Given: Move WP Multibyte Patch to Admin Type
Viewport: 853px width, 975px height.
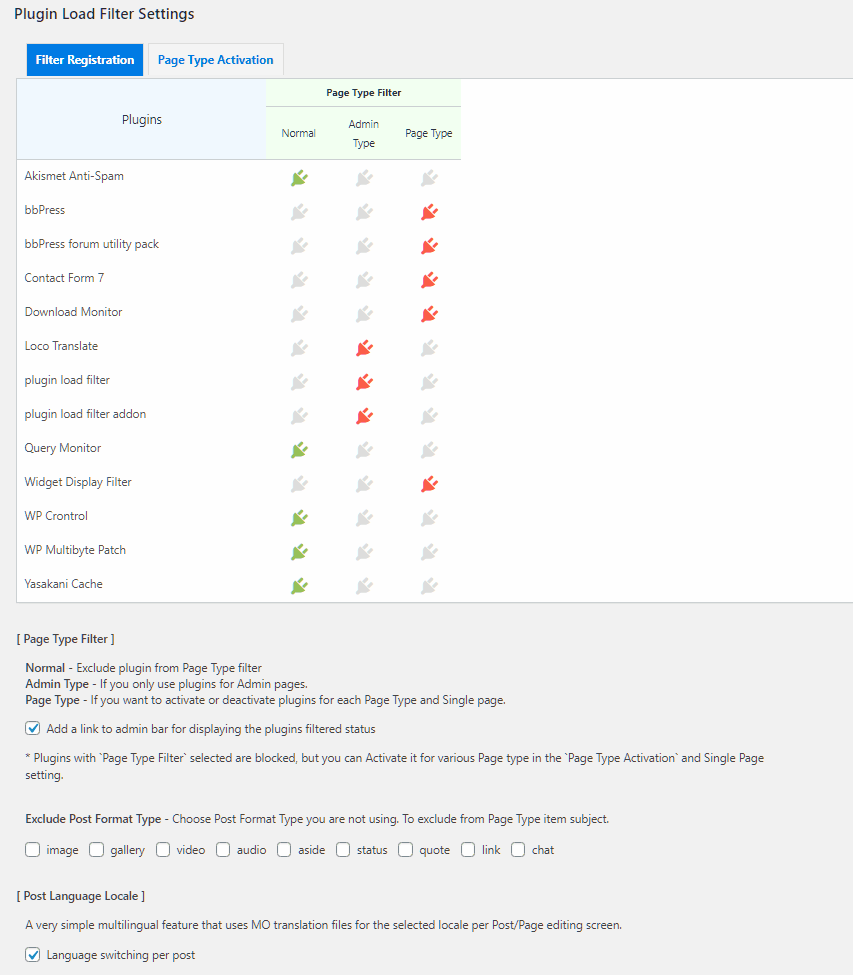Looking at the screenshot, I should pyautogui.click(x=363, y=551).
